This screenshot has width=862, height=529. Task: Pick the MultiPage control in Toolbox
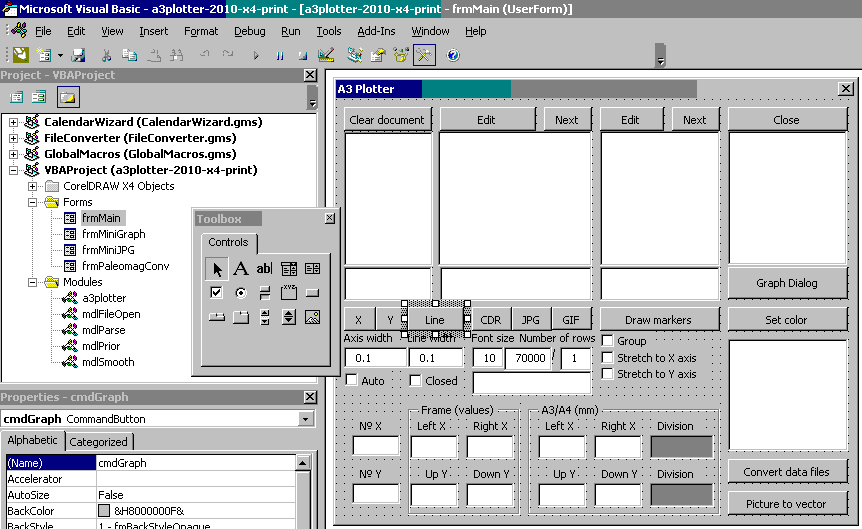tap(240, 317)
